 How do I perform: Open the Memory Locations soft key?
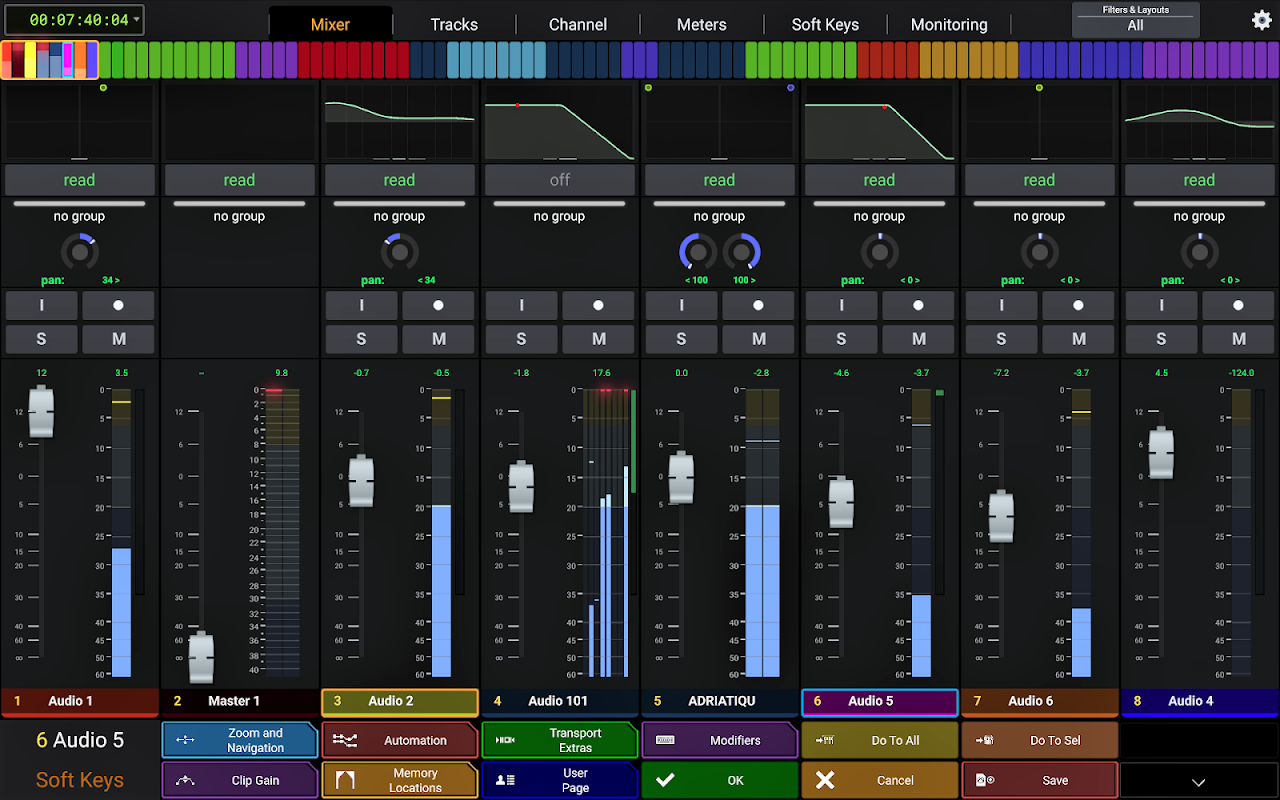pyautogui.click(x=399, y=781)
